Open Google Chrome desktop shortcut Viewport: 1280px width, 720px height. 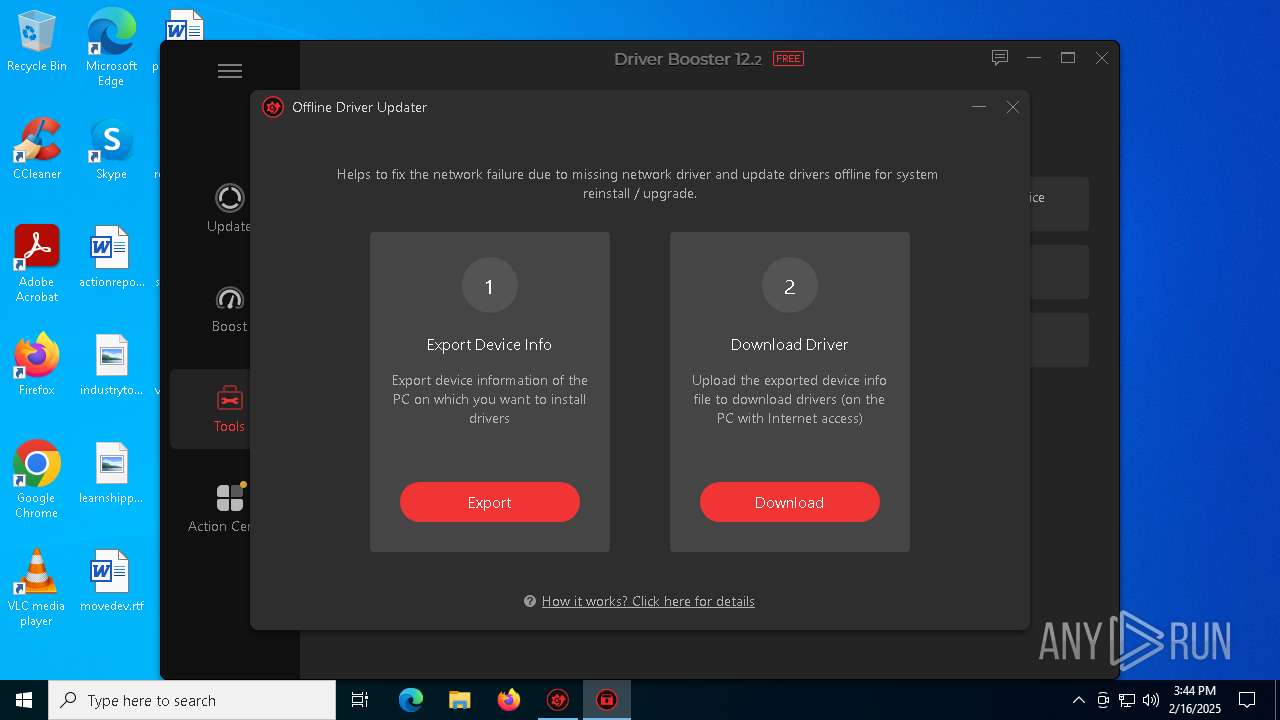pyautogui.click(x=37, y=480)
